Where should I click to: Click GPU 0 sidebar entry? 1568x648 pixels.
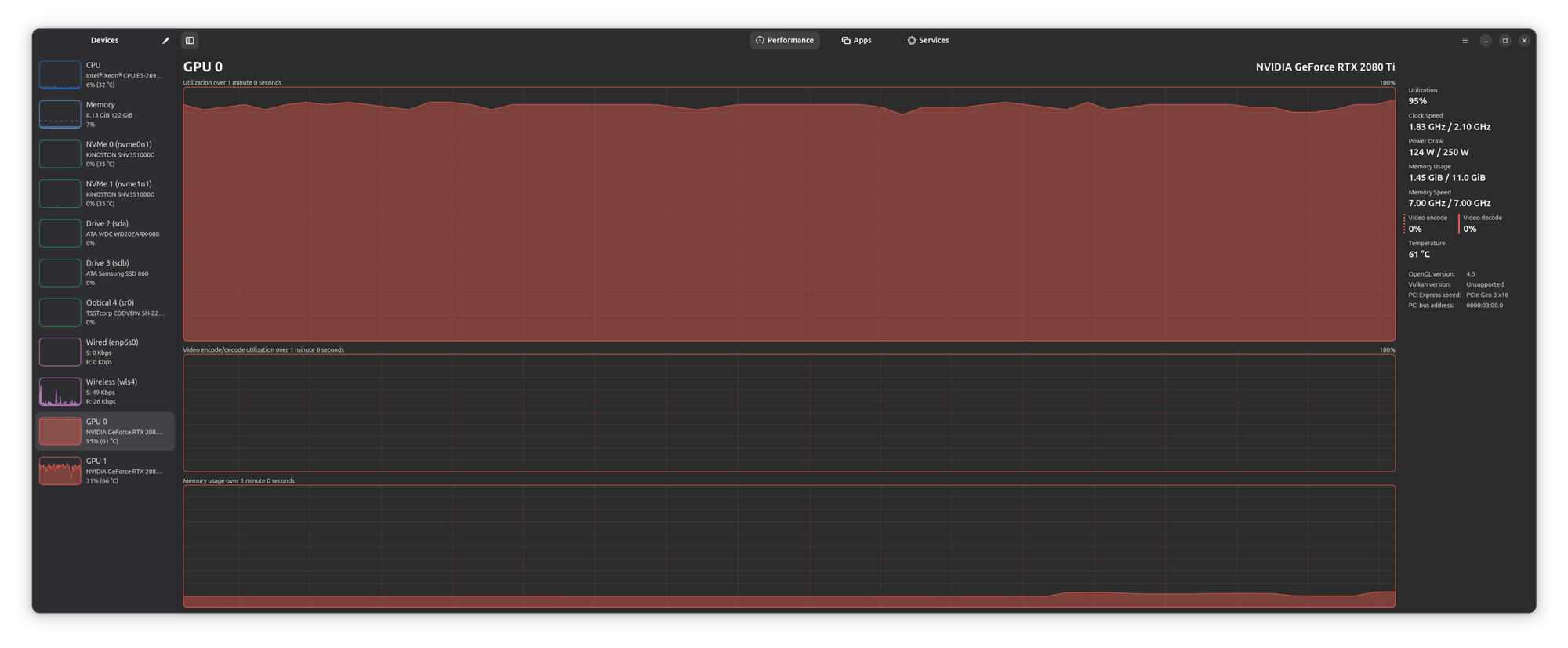tap(105, 431)
